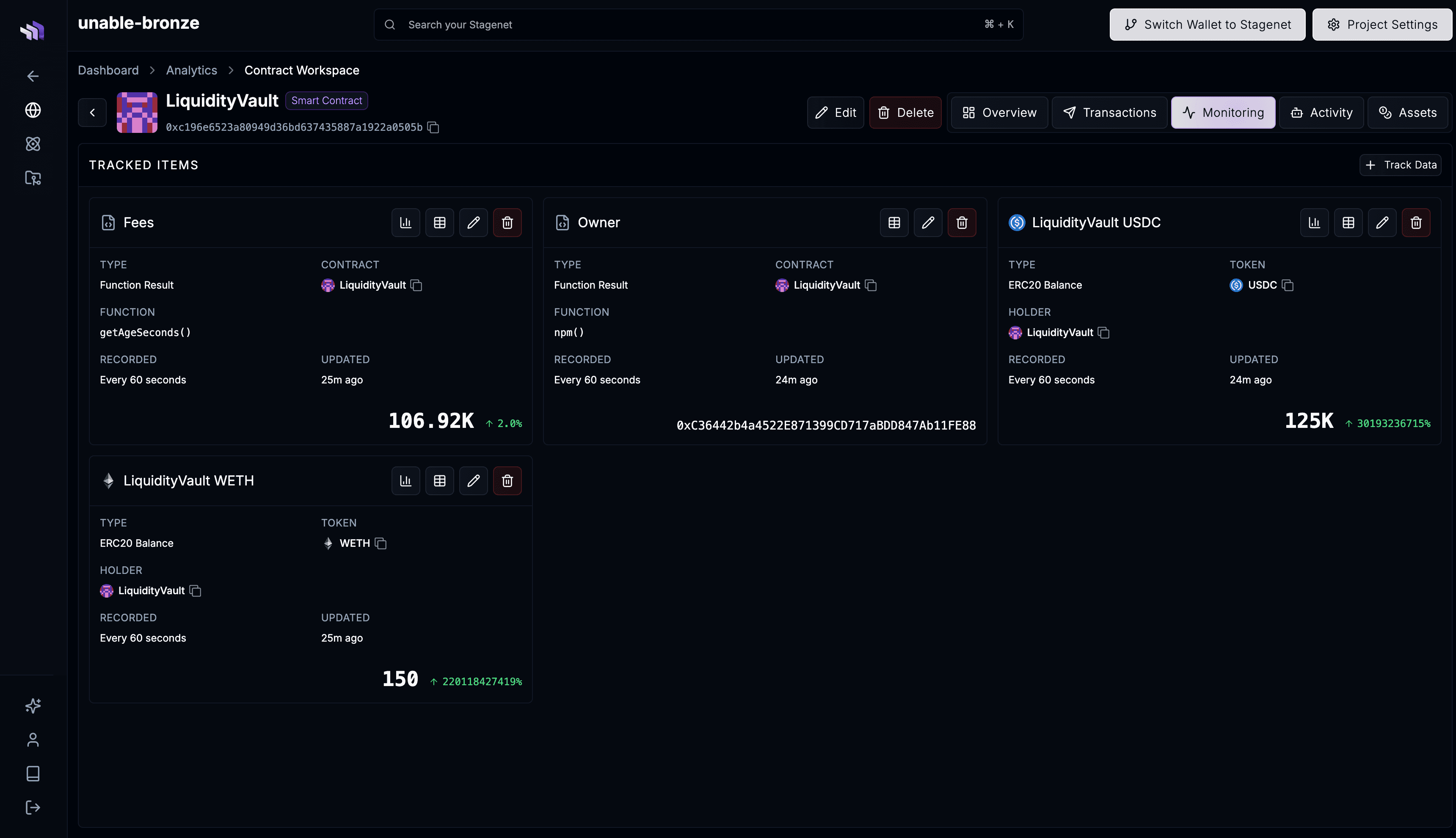1456x838 pixels.
Task: Click the back arrow icon in the sidebar
Action: click(x=33, y=76)
